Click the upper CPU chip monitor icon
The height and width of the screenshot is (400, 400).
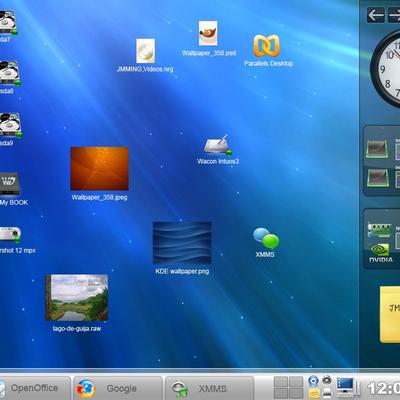[x=377, y=148]
